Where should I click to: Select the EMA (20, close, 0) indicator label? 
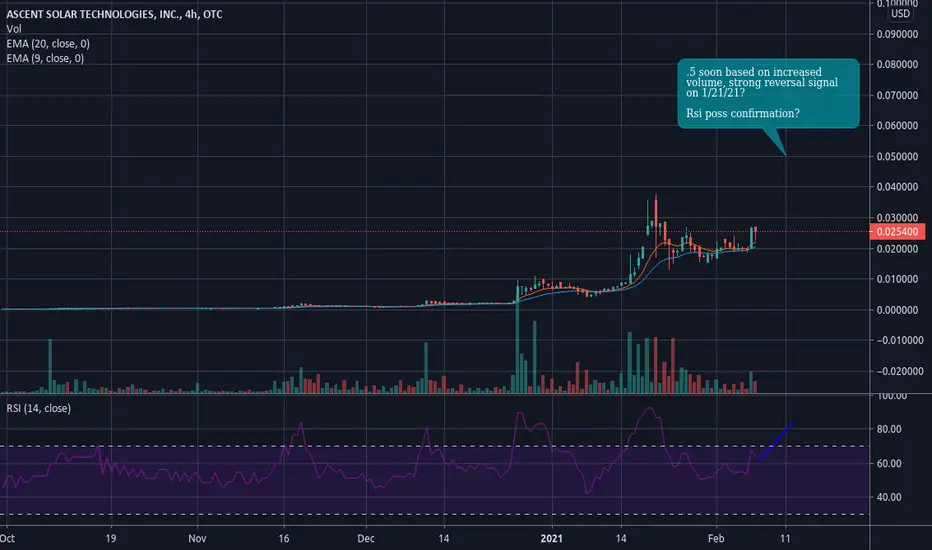[48, 43]
